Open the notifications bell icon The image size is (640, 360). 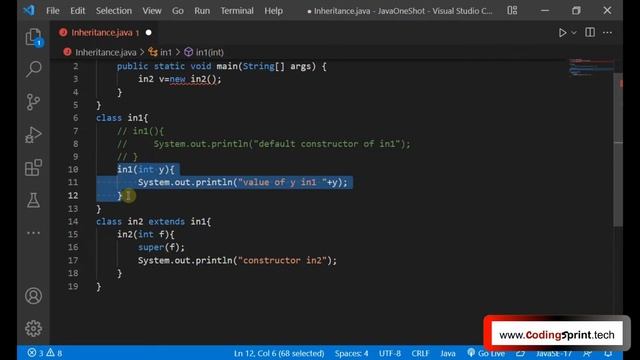[608, 353]
